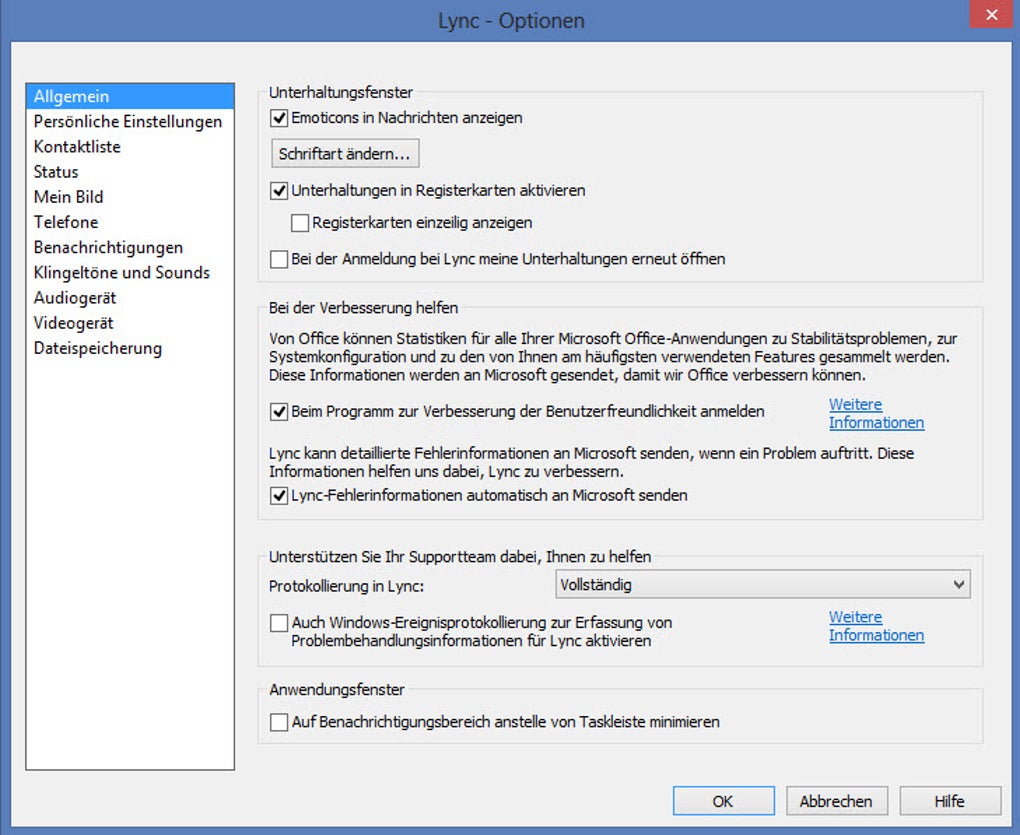Uncheck Emoticons in Nachrichten anzeigen
Screen dimensions: 1020x835
click(x=279, y=118)
